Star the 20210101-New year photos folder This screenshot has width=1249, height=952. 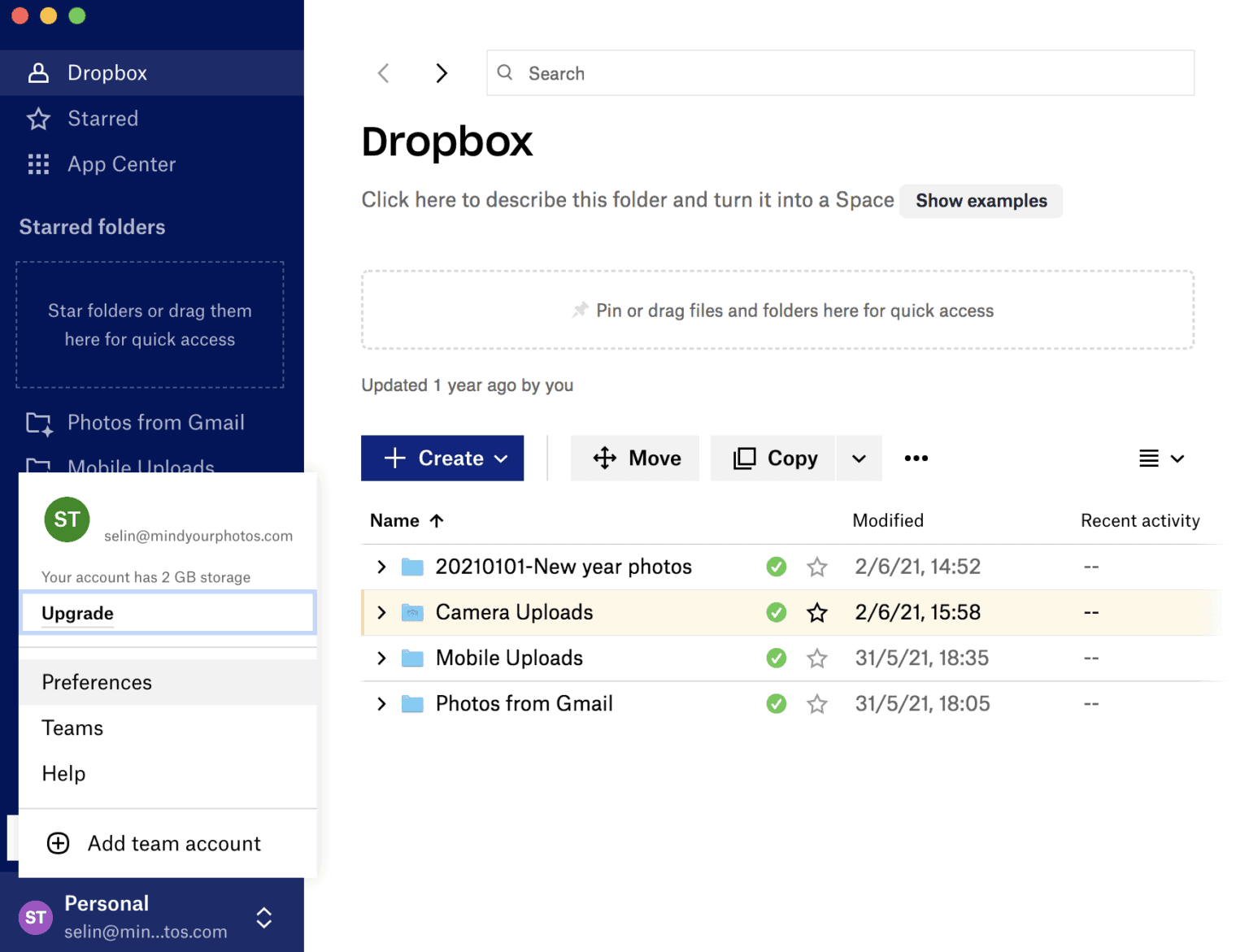(x=817, y=567)
